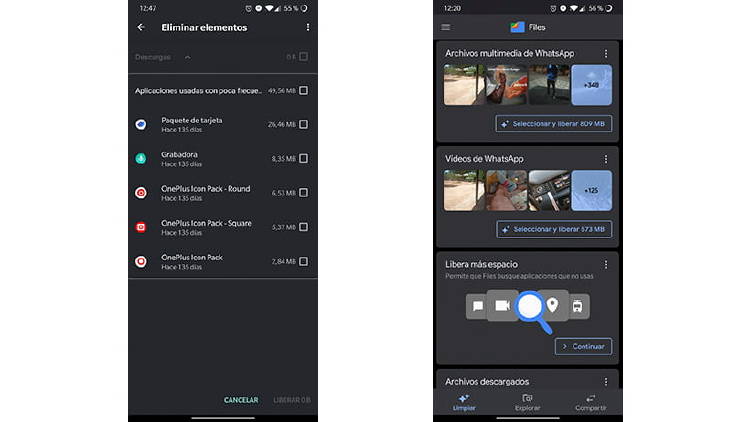This screenshot has width=750, height=422.
Task: Open the hamburger menu in Files app
Action: tap(446, 27)
